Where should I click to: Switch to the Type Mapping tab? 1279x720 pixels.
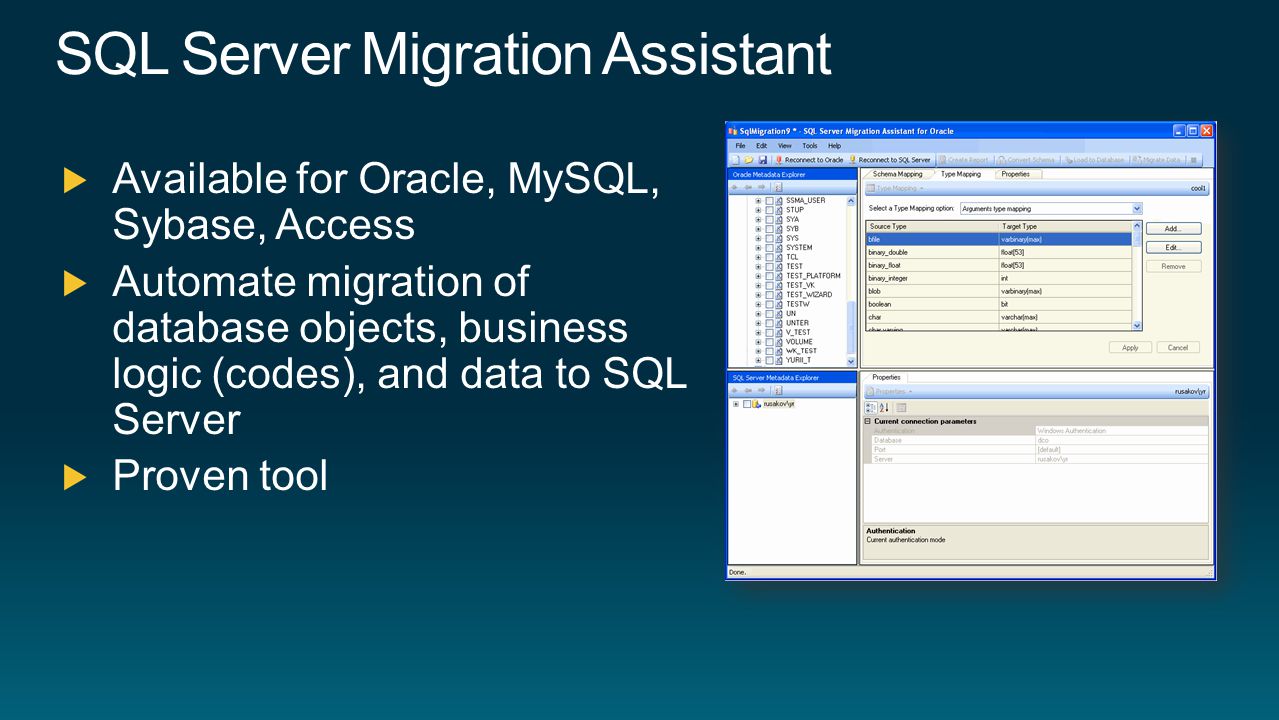coord(961,174)
